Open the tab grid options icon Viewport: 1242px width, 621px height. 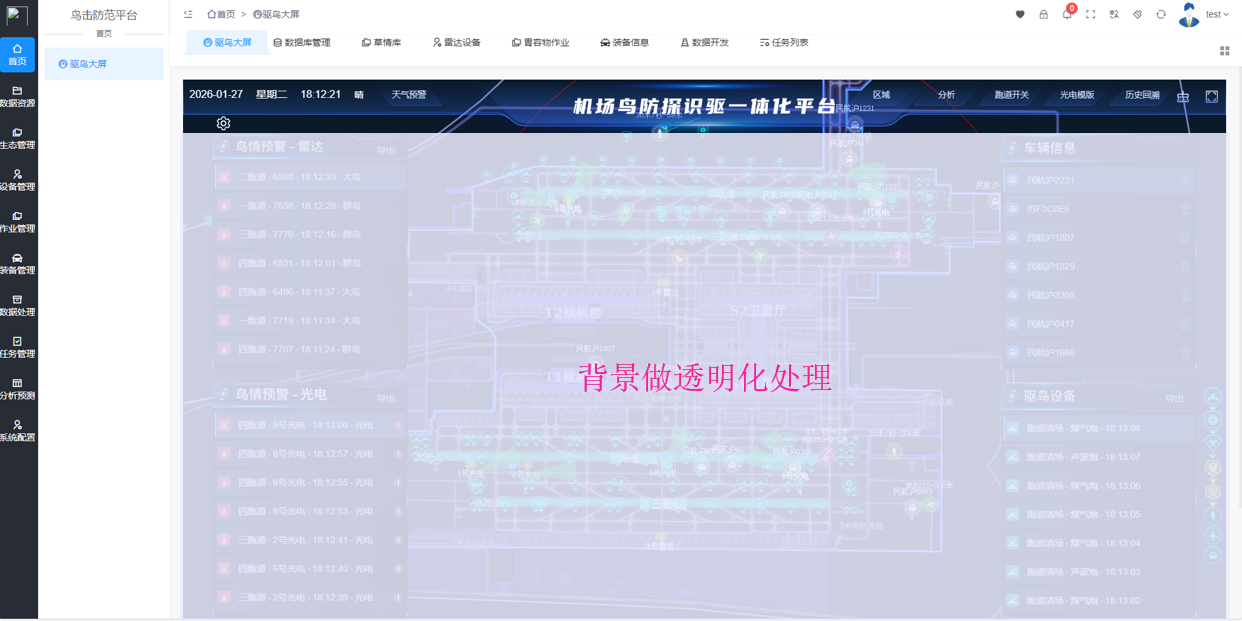click(1224, 51)
